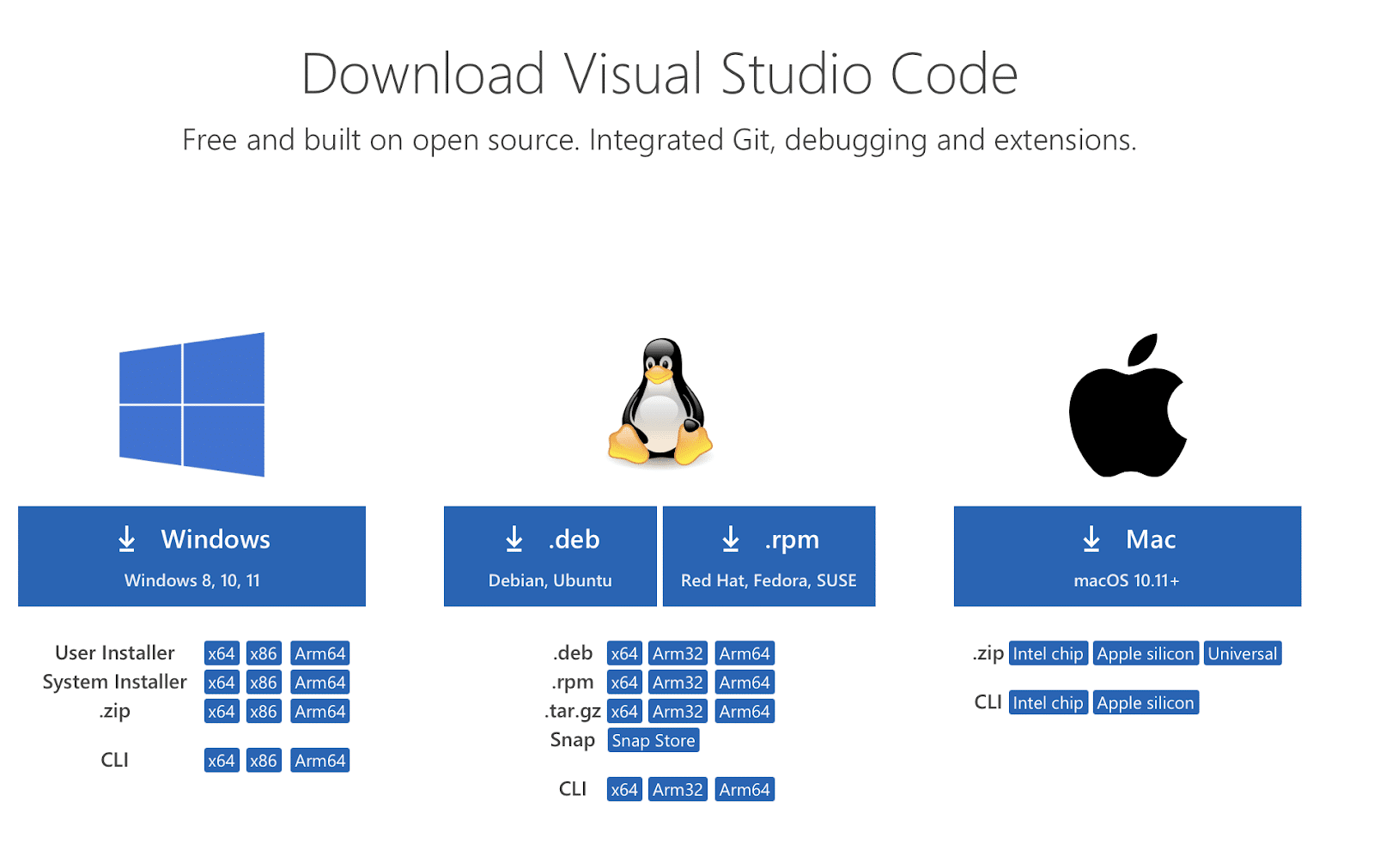Download the Windows installer via big button
This screenshot has width=1374, height=868.
click(192, 556)
